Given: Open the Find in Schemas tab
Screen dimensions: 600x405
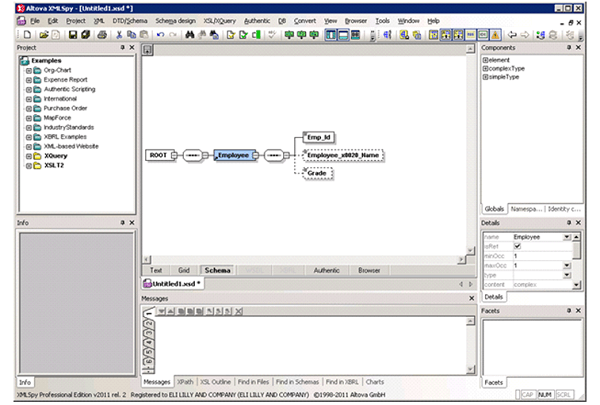Looking at the screenshot, I should pos(297,382).
